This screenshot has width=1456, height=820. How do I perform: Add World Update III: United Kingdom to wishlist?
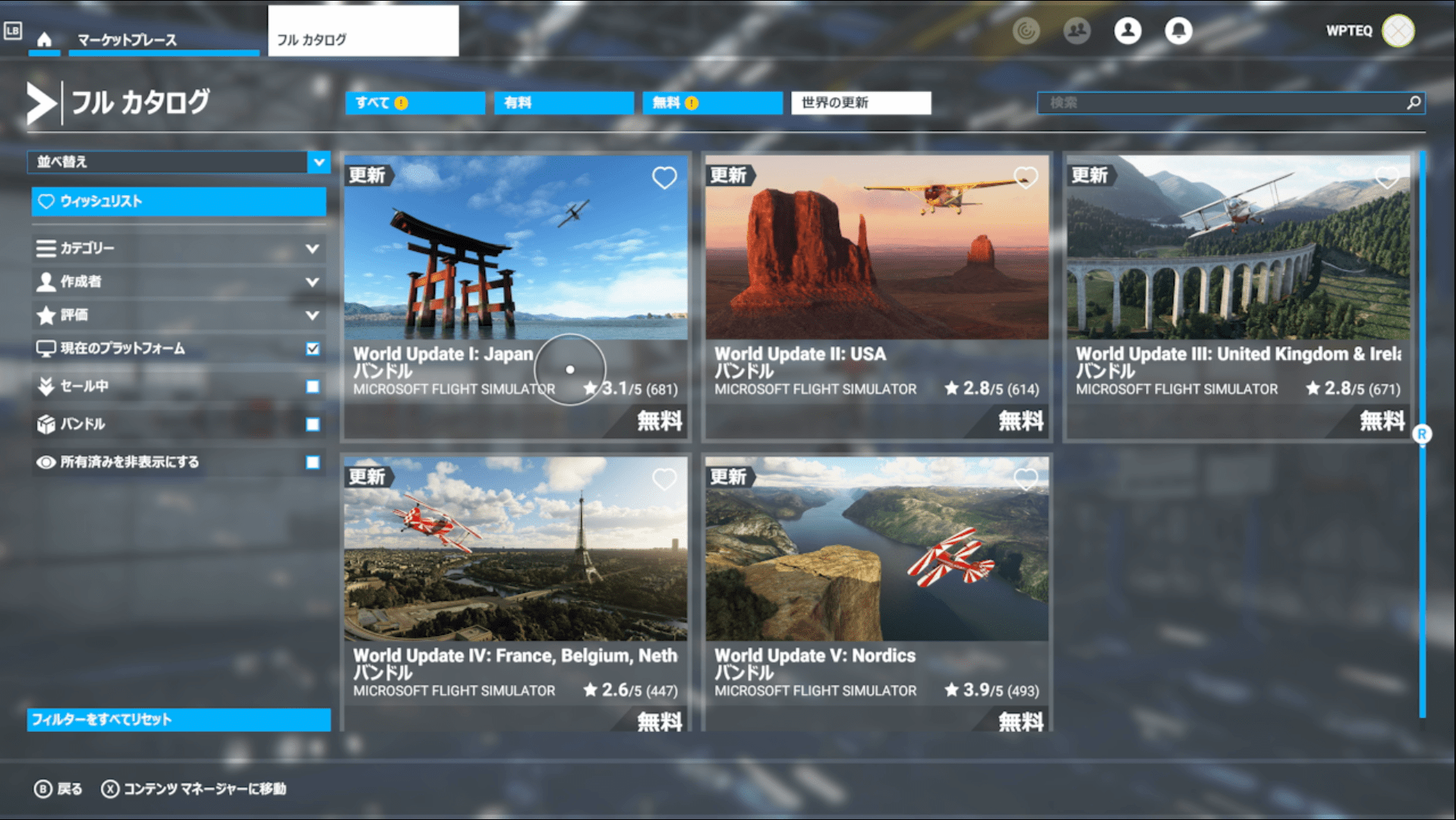(1387, 178)
